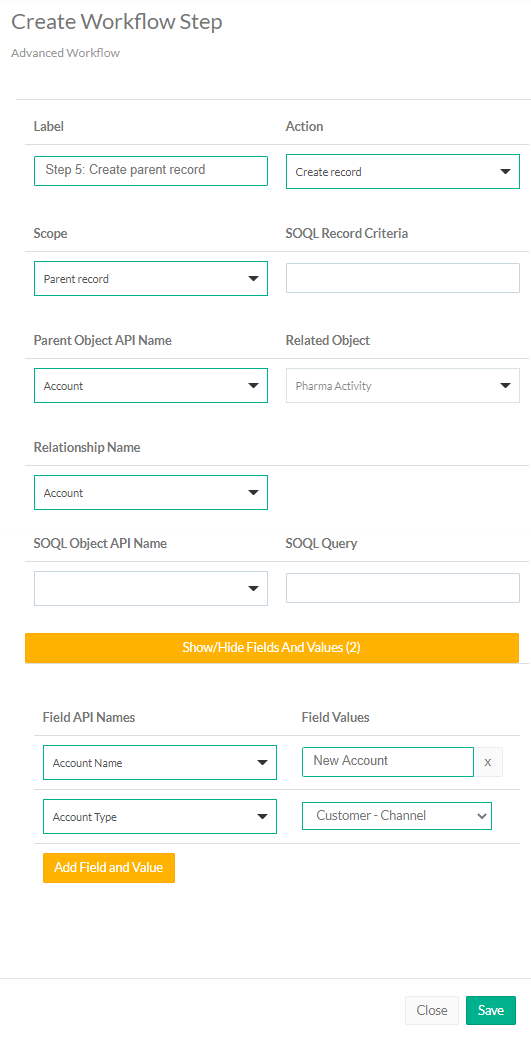Viewport: 531px width, 1039px height.
Task: Click the SOQL Object API Name label
Action: click(x=100, y=543)
